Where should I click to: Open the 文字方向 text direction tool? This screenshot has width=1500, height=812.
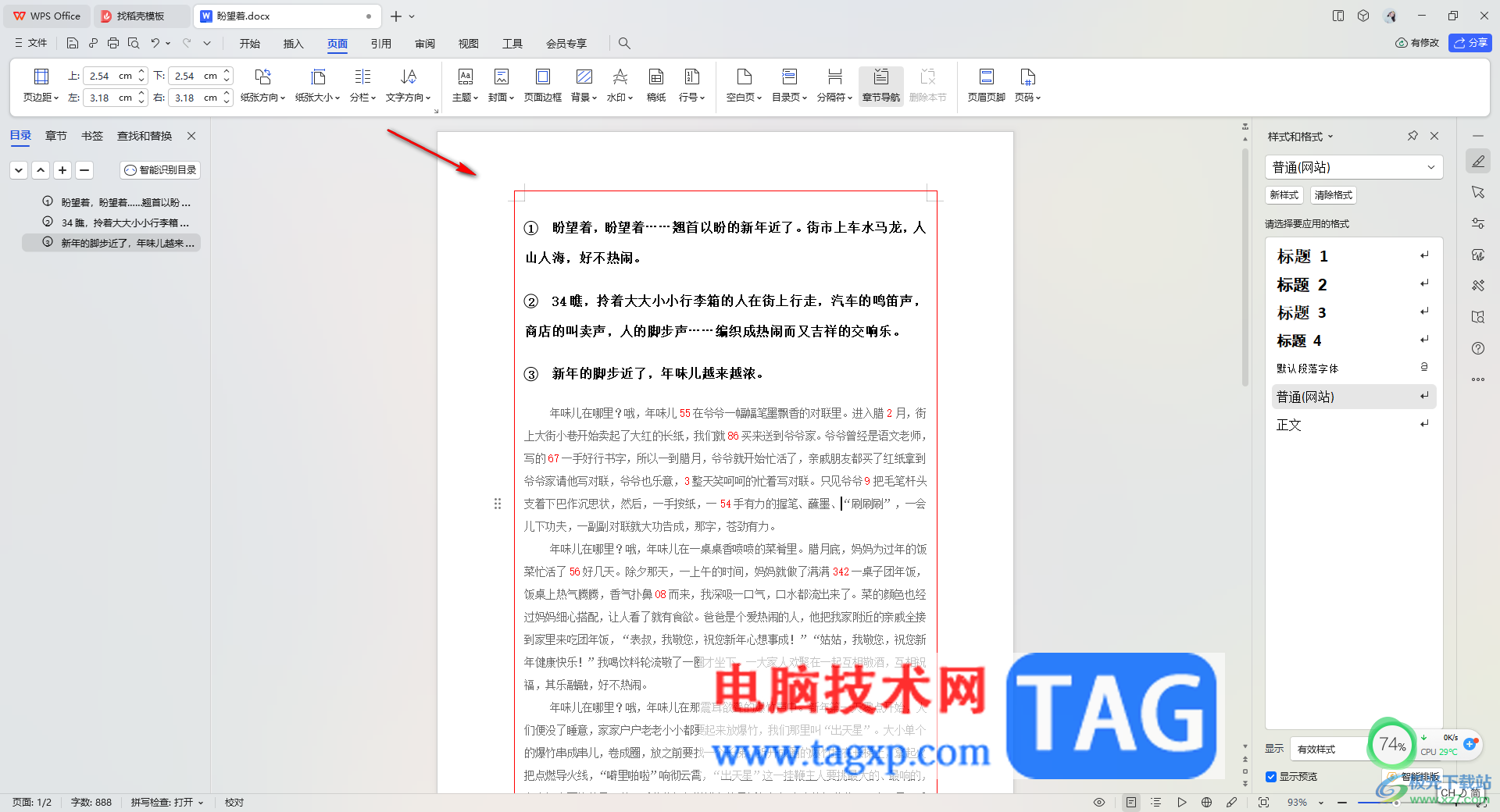pyautogui.click(x=408, y=84)
